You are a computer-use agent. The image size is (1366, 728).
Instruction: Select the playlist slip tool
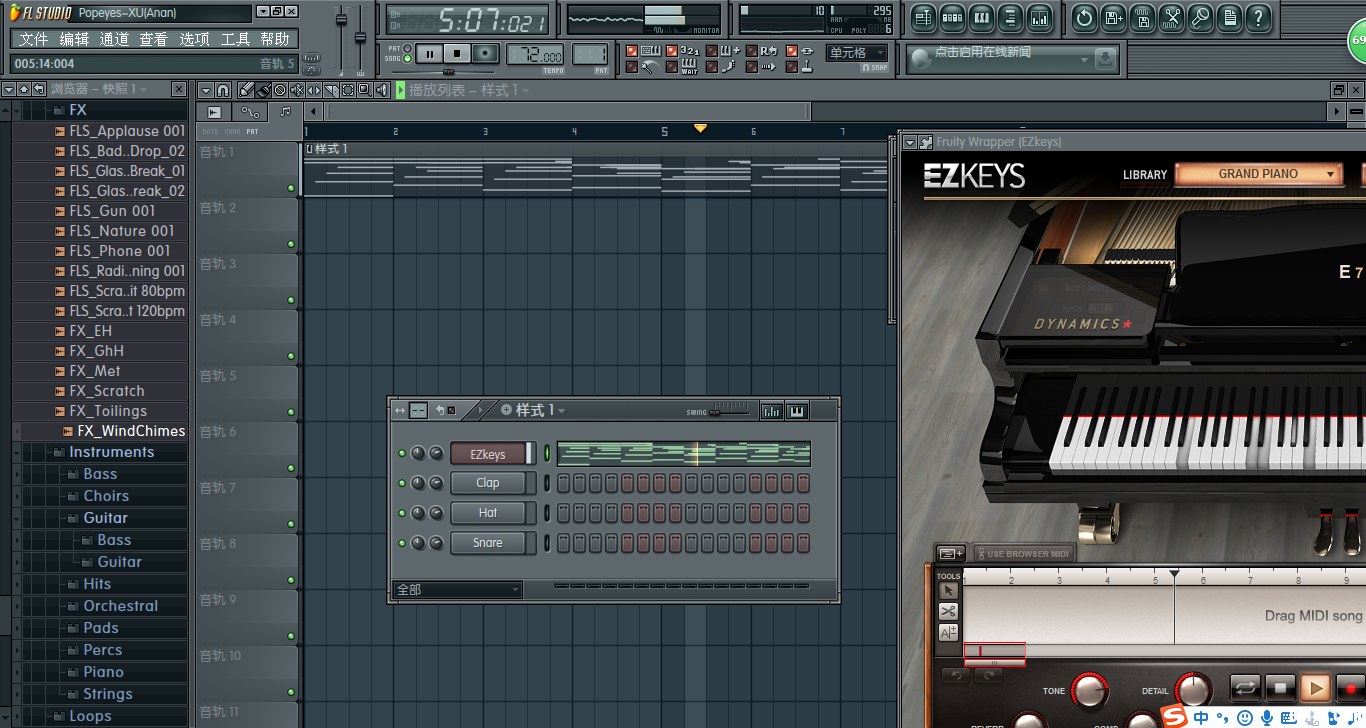[313, 90]
